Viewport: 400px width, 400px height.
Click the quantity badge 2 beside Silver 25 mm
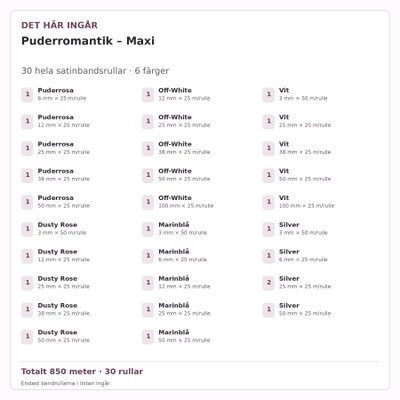pos(269,282)
